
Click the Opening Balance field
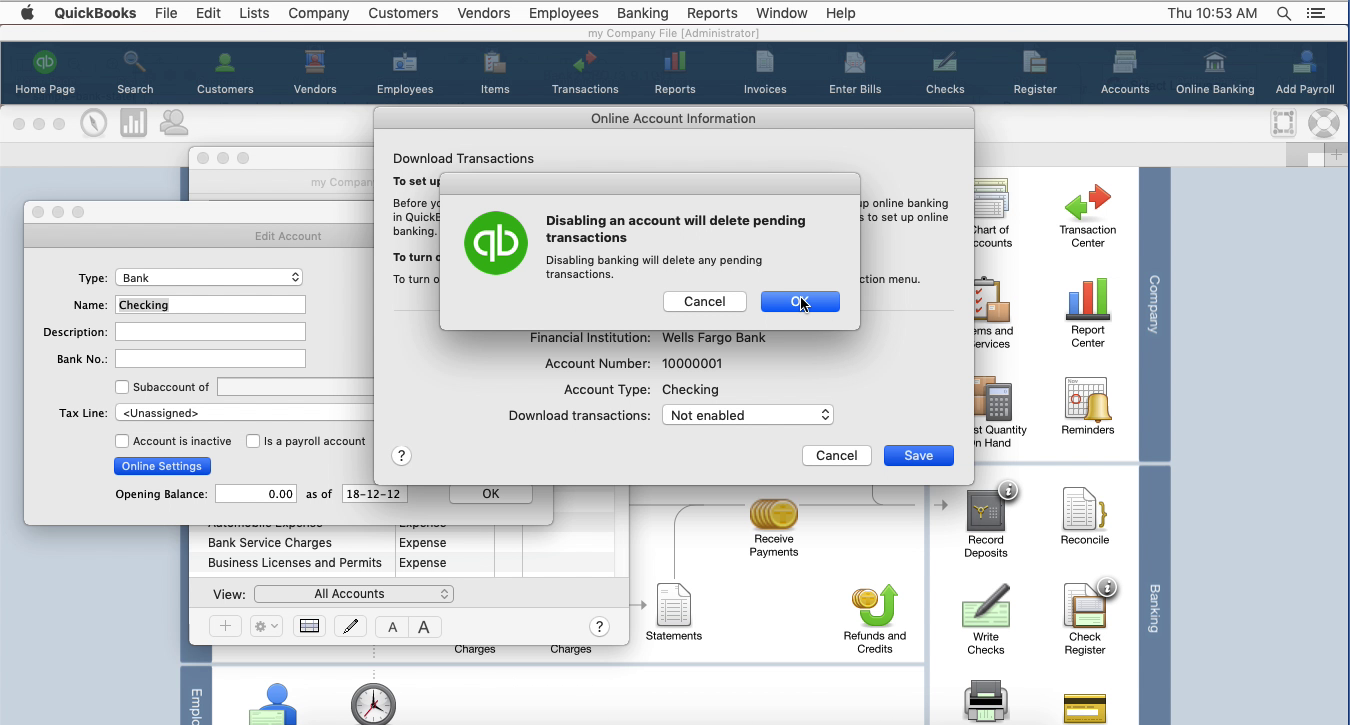(256, 494)
